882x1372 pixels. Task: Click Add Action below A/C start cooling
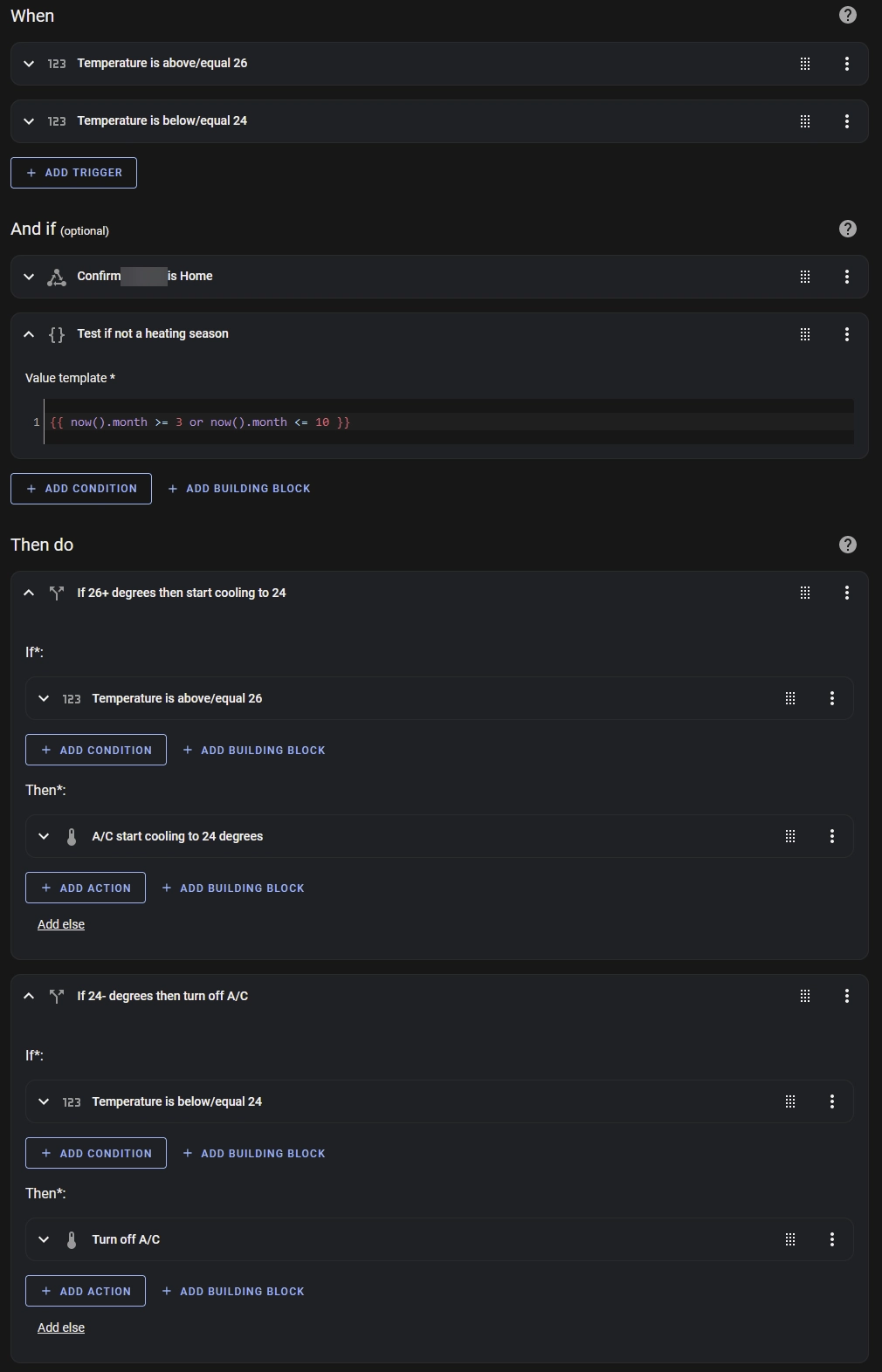[86, 888]
